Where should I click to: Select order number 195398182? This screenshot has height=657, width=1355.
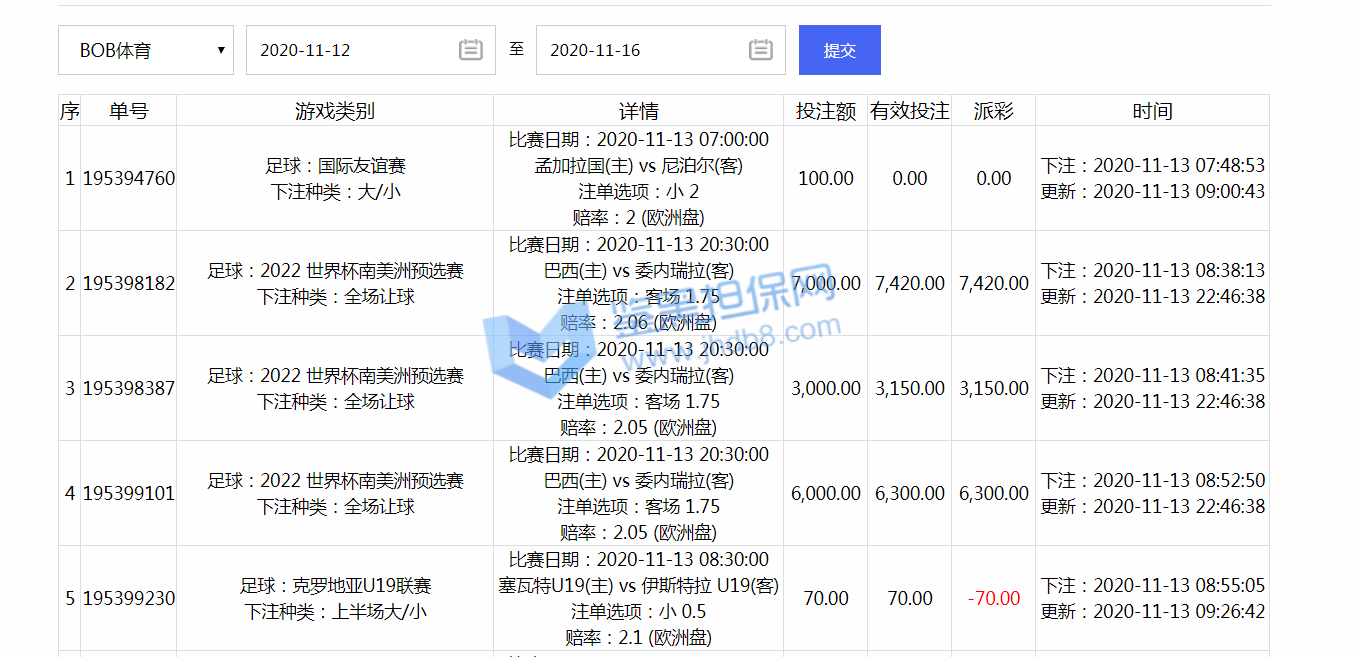[128, 284]
